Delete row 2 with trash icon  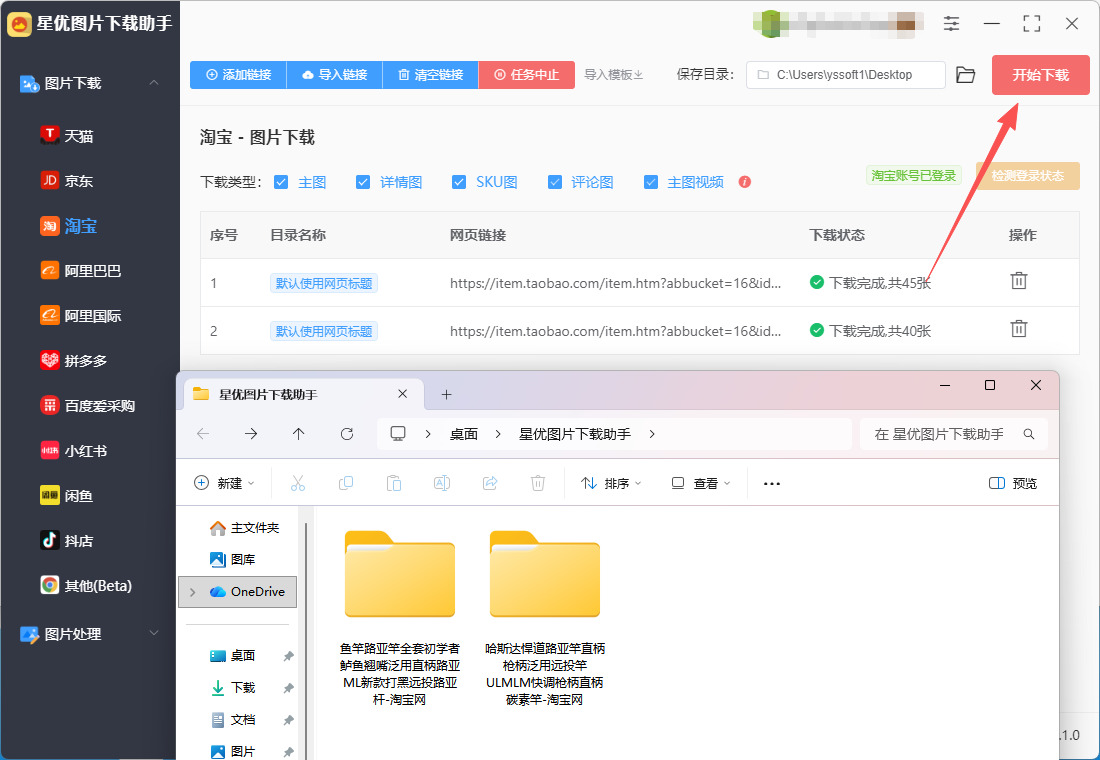(x=1019, y=328)
